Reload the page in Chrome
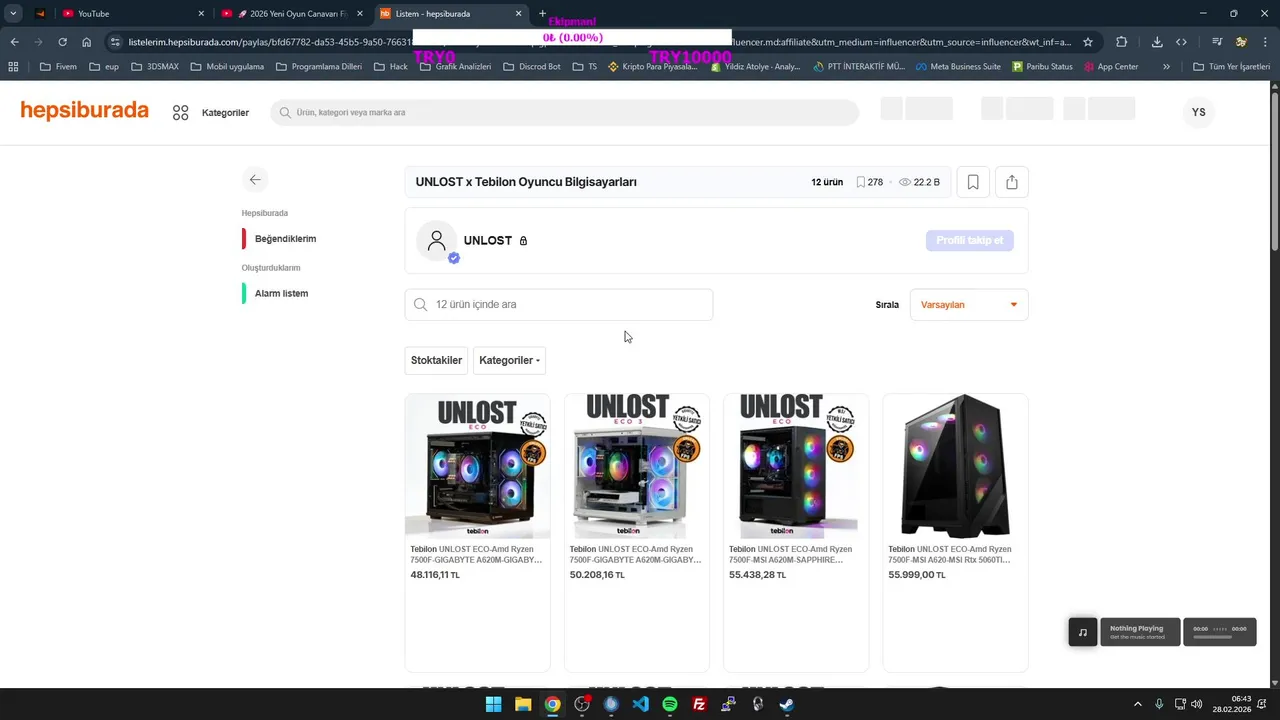 pos(62,42)
